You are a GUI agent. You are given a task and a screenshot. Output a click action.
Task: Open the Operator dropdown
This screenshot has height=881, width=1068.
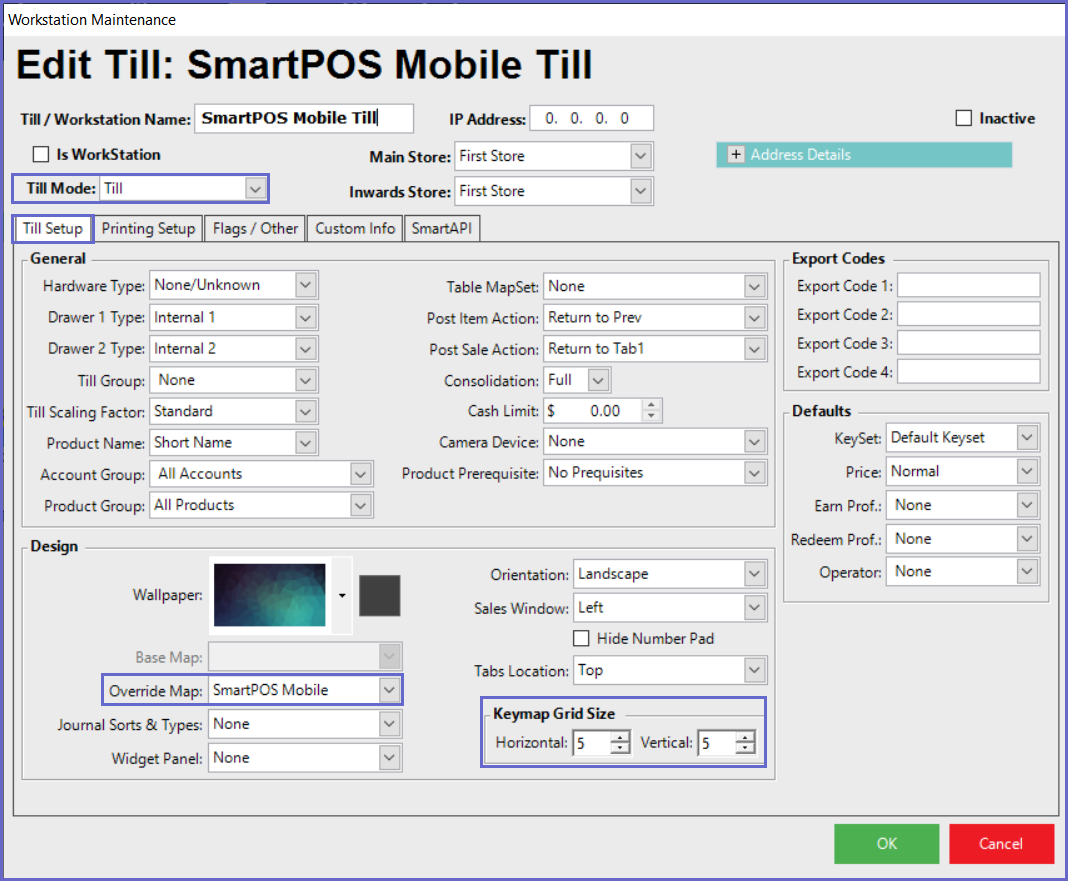tap(1027, 572)
